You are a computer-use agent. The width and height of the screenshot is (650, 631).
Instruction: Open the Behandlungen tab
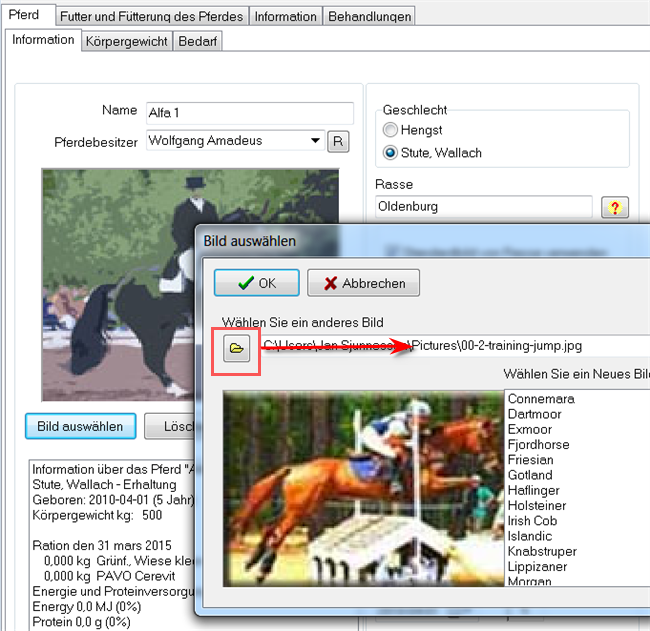[369, 17]
